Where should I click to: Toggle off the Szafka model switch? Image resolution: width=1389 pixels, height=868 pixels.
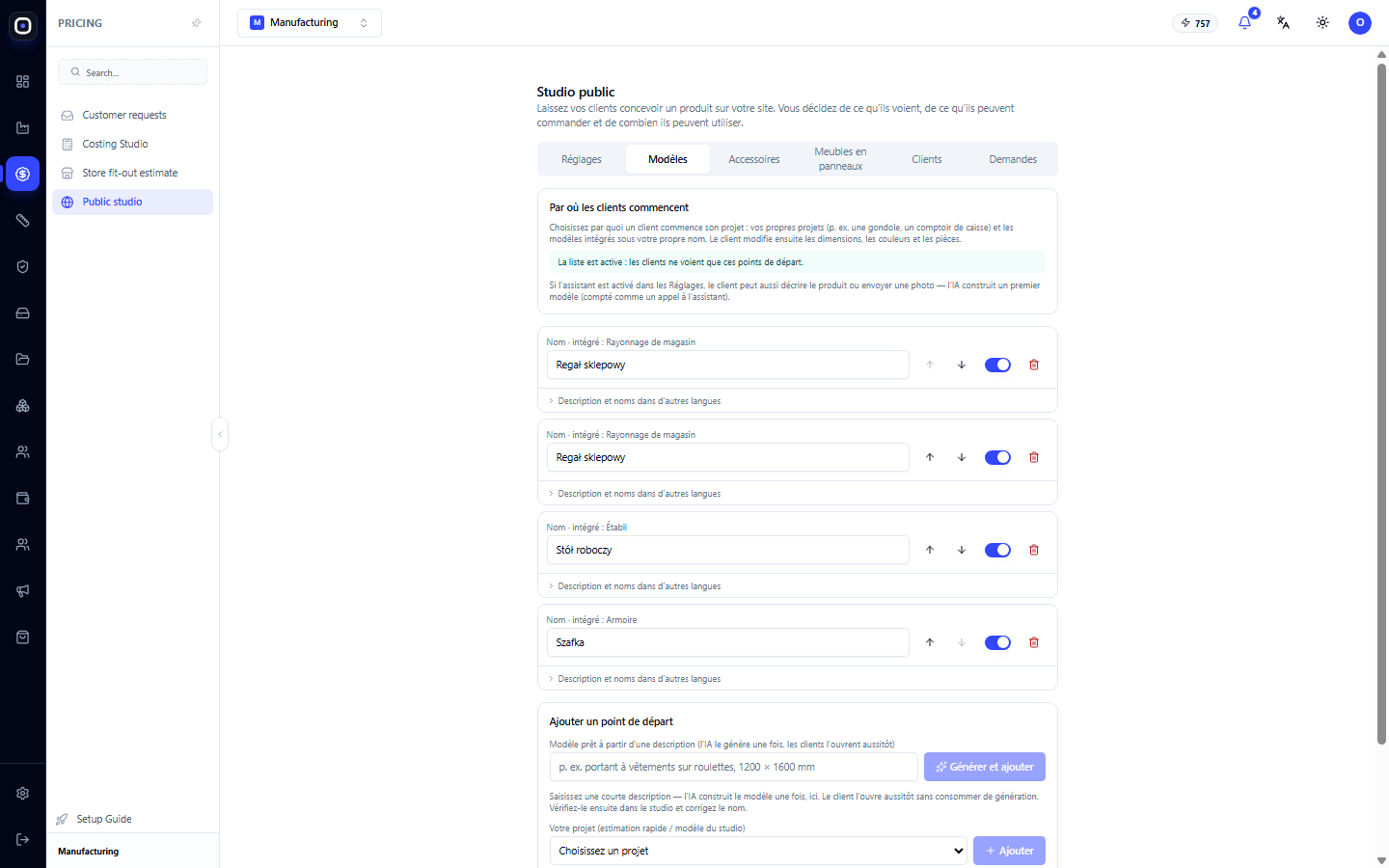pos(997,642)
